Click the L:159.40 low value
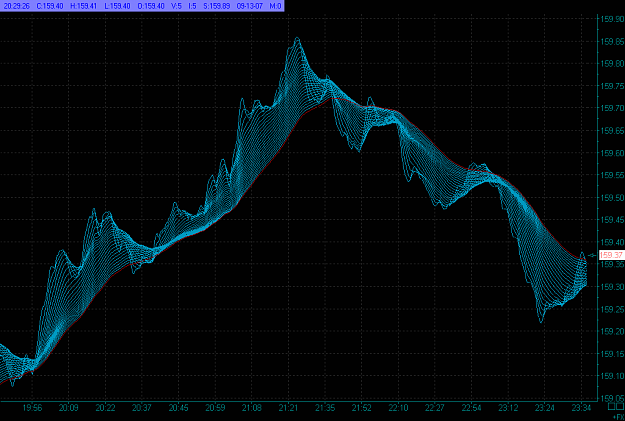 (x=117, y=6)
